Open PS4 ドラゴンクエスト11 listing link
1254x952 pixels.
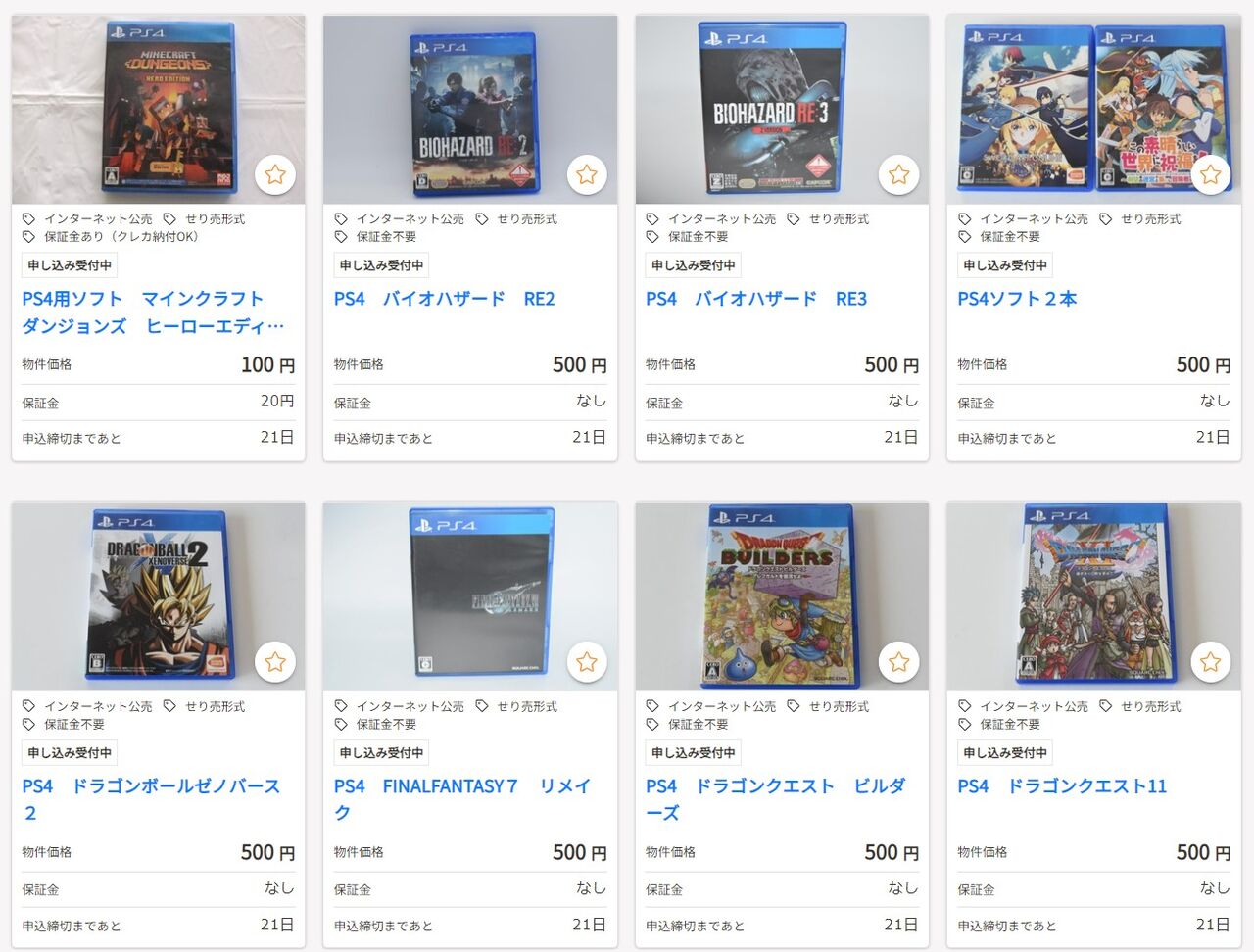[1062, 786]
